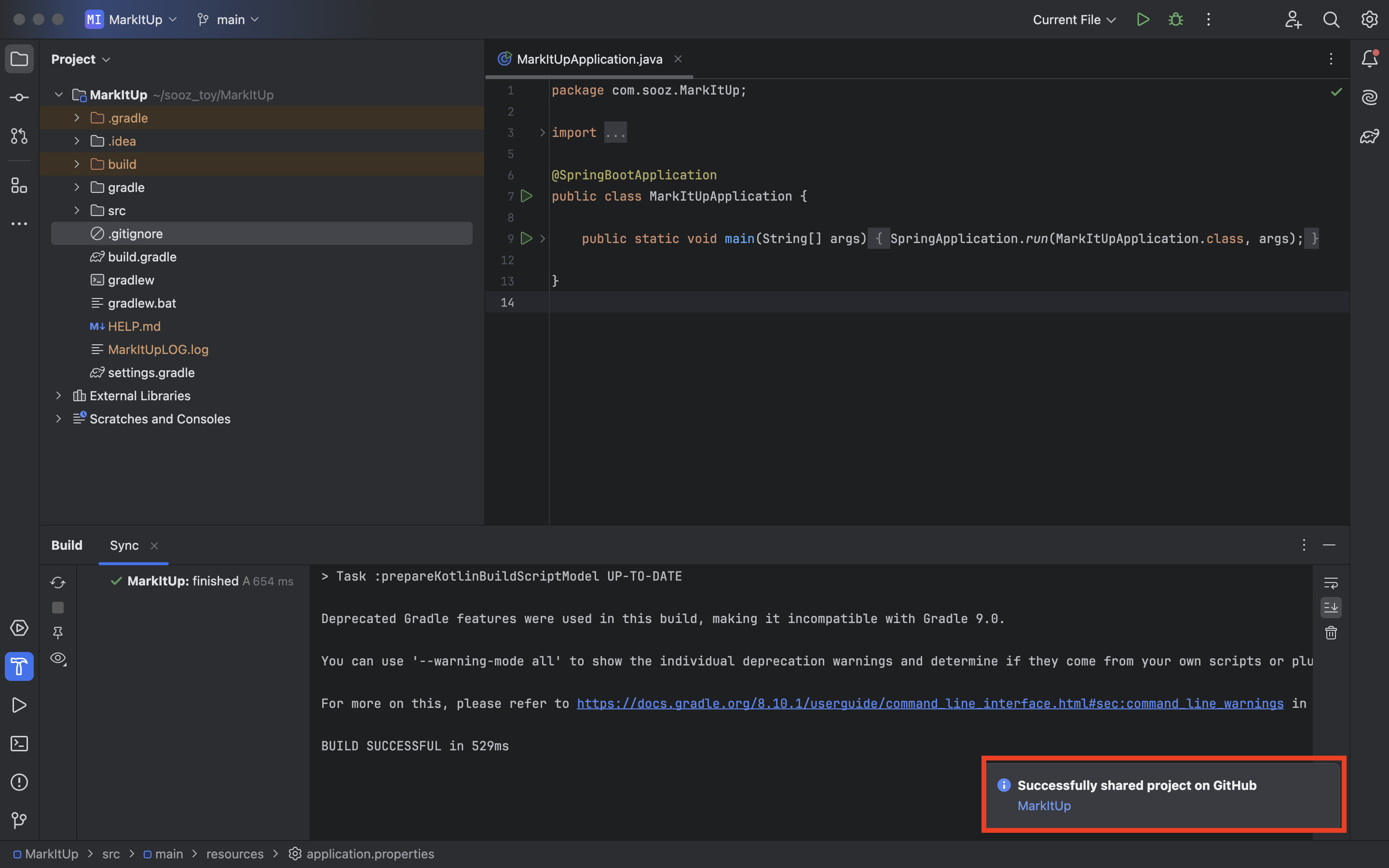Viewport: 1389px width, 868px height.
Task: Open the build.gradle file
Action: pos(142,257)
